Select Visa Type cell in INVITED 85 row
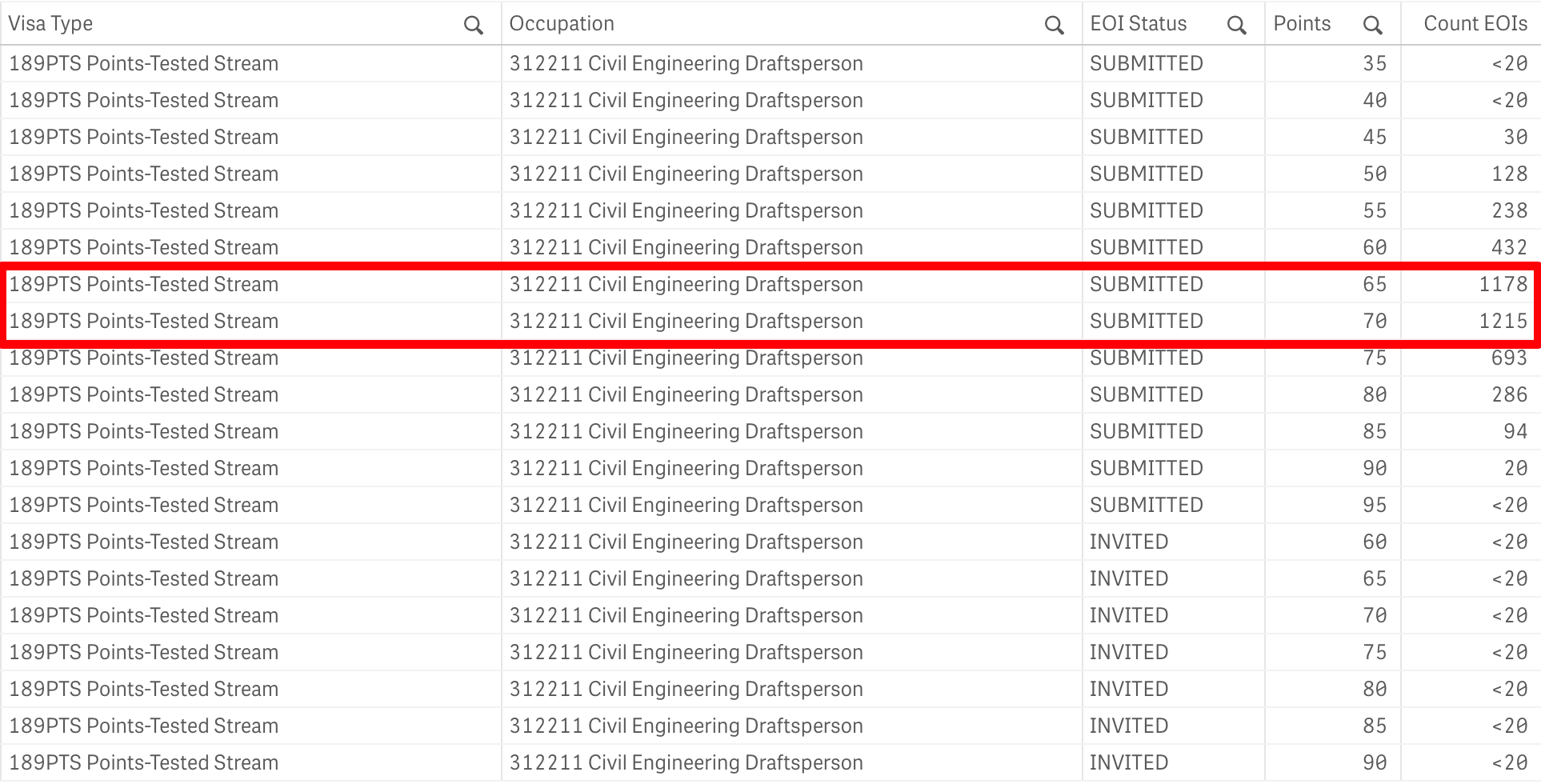 [x=143, y=726]
